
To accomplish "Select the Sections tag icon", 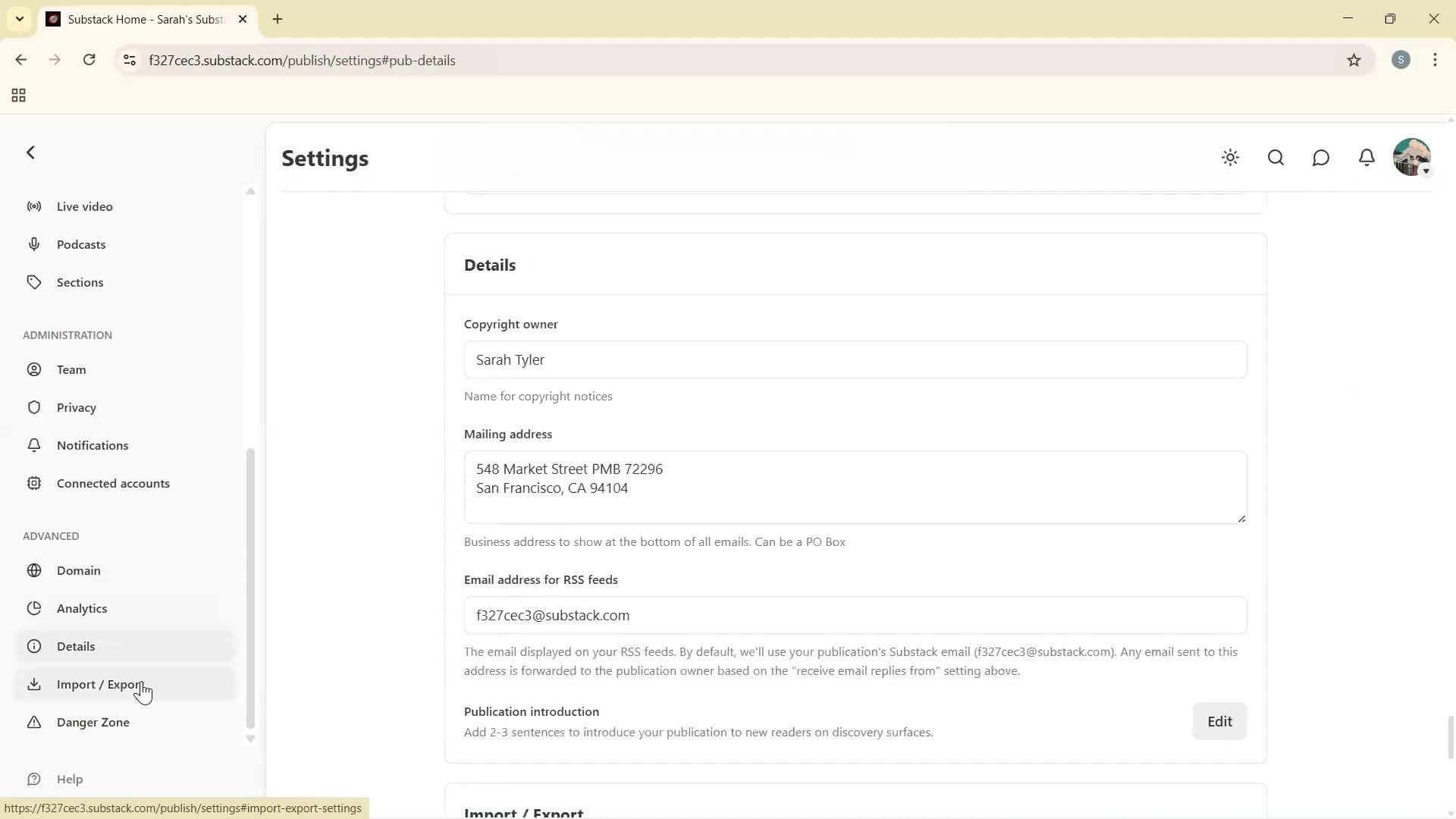I will (x=34, y=281).
